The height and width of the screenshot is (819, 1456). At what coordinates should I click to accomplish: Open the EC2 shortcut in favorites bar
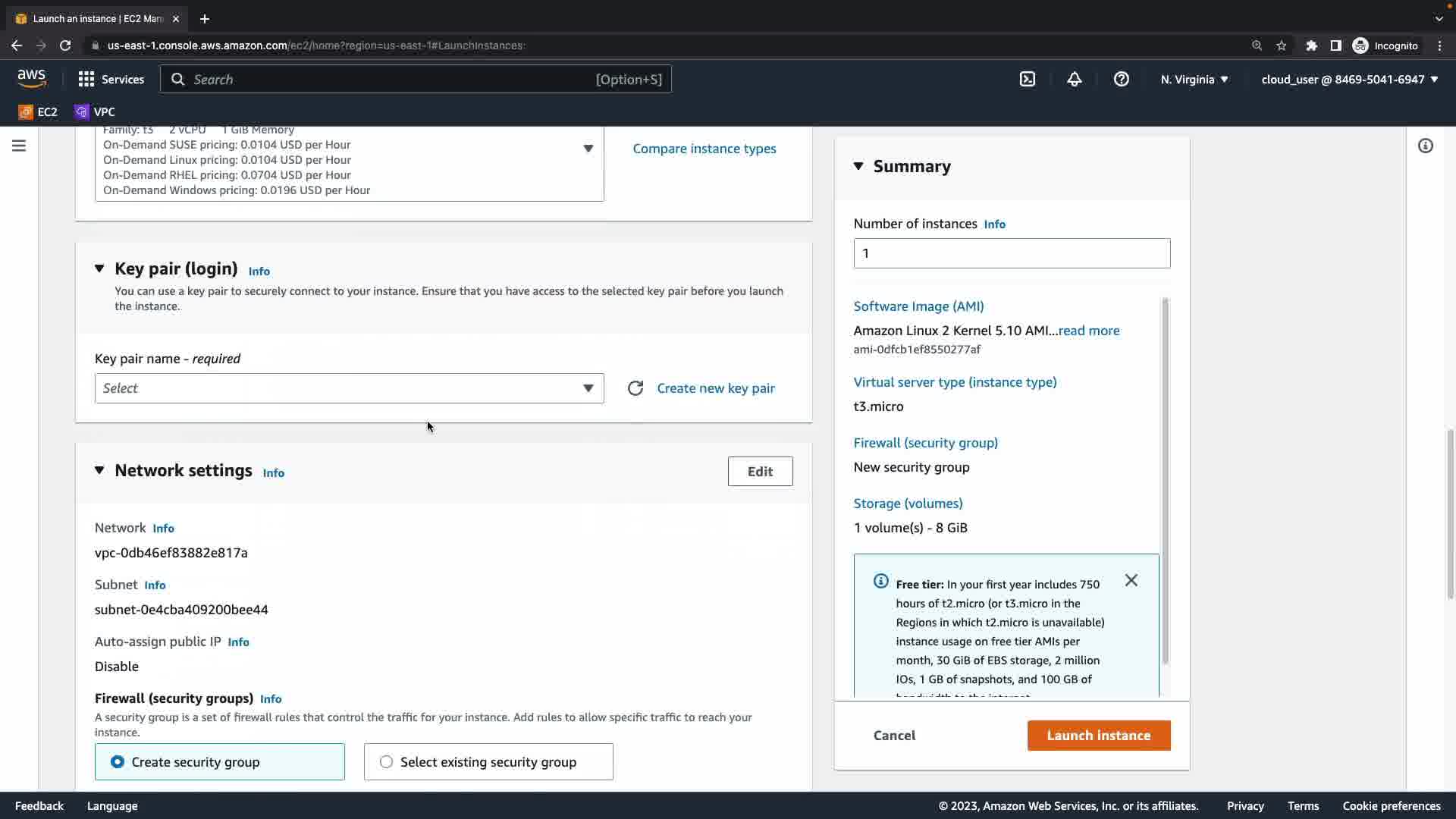[38, 111]
